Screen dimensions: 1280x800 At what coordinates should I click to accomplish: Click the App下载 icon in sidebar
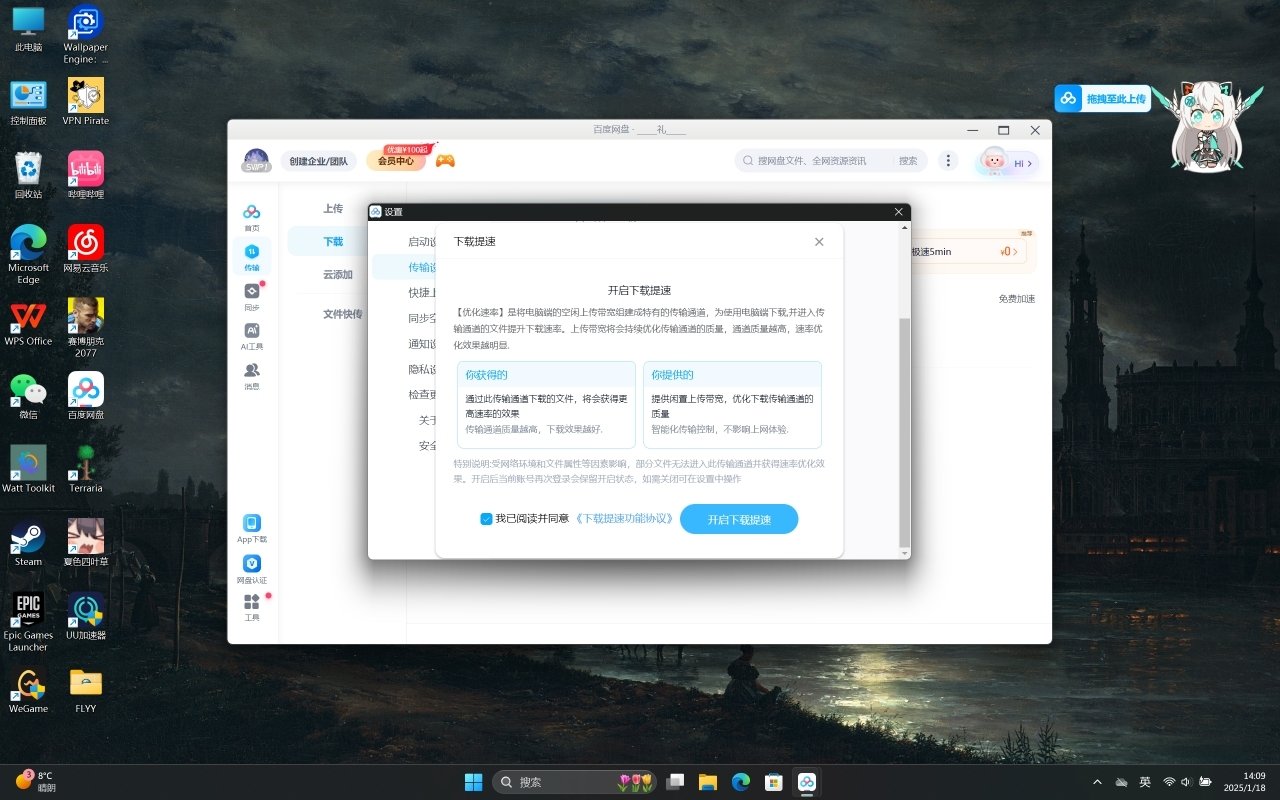coord(252,529)
